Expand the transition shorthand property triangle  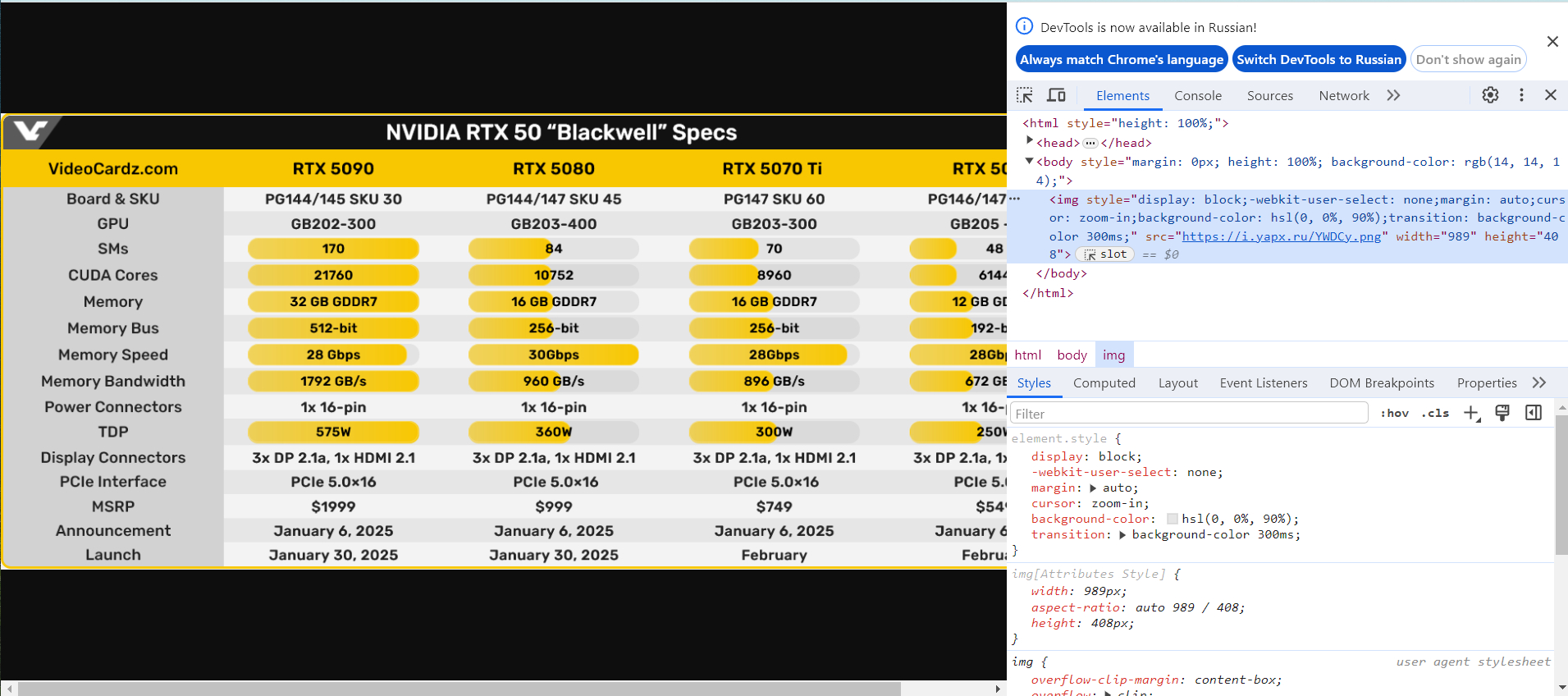tap(1122, 534)
